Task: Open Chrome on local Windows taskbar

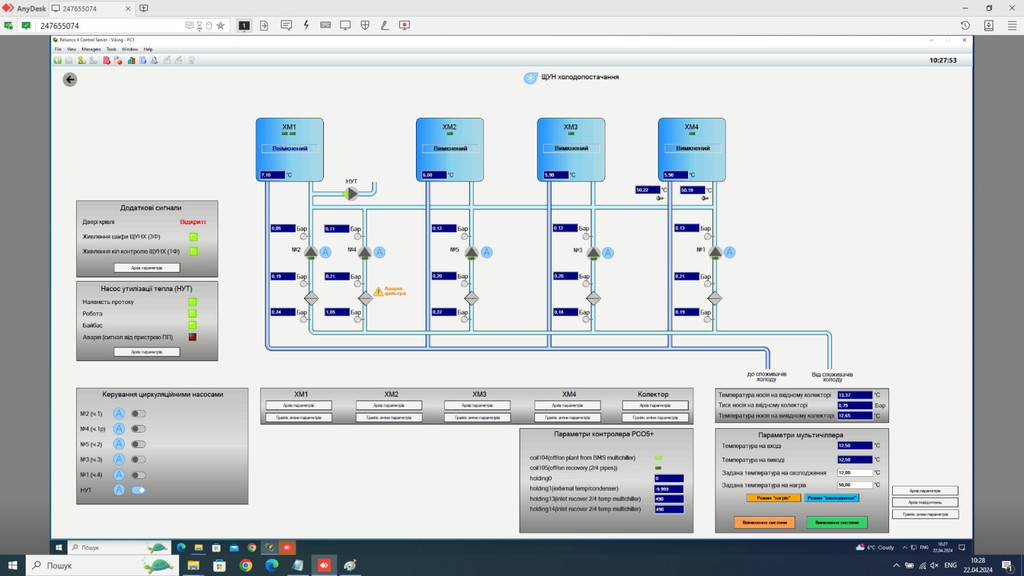Action: coord(246,566)
